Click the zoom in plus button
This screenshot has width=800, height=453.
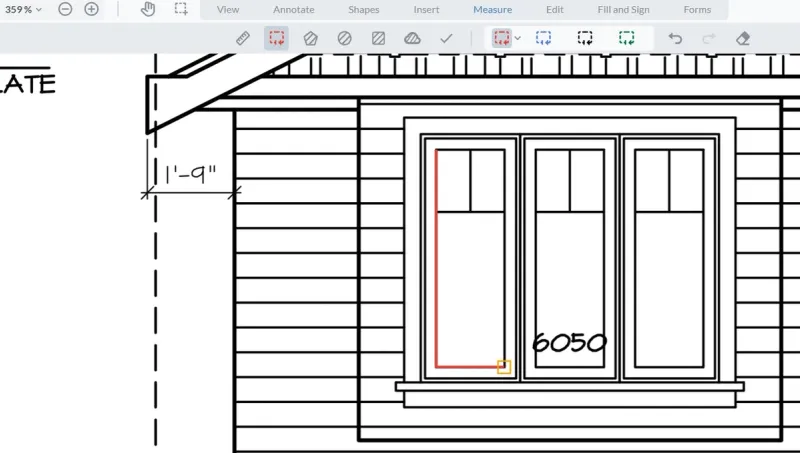(91, 9)
